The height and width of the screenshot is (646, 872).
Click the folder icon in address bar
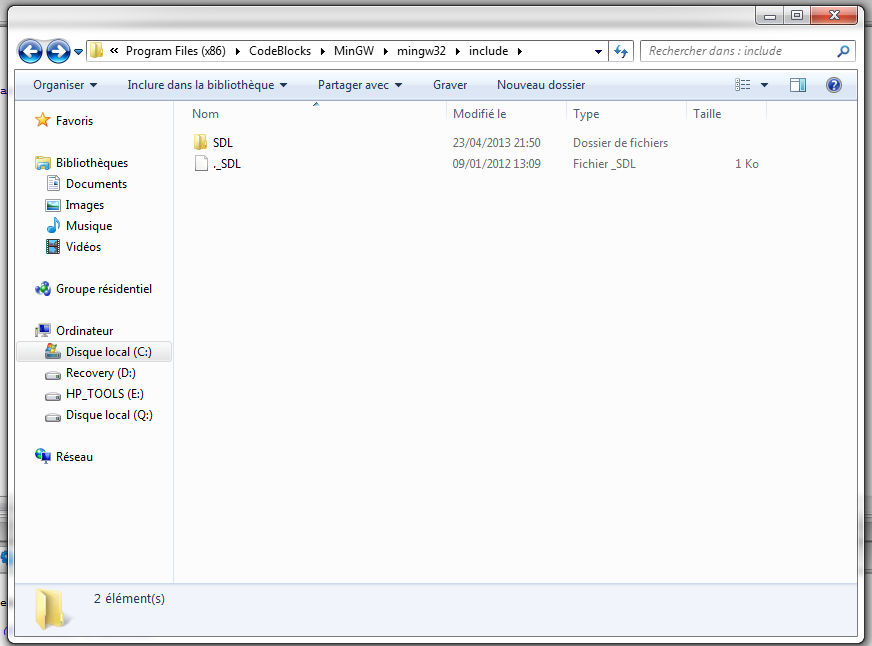[96, 51]
